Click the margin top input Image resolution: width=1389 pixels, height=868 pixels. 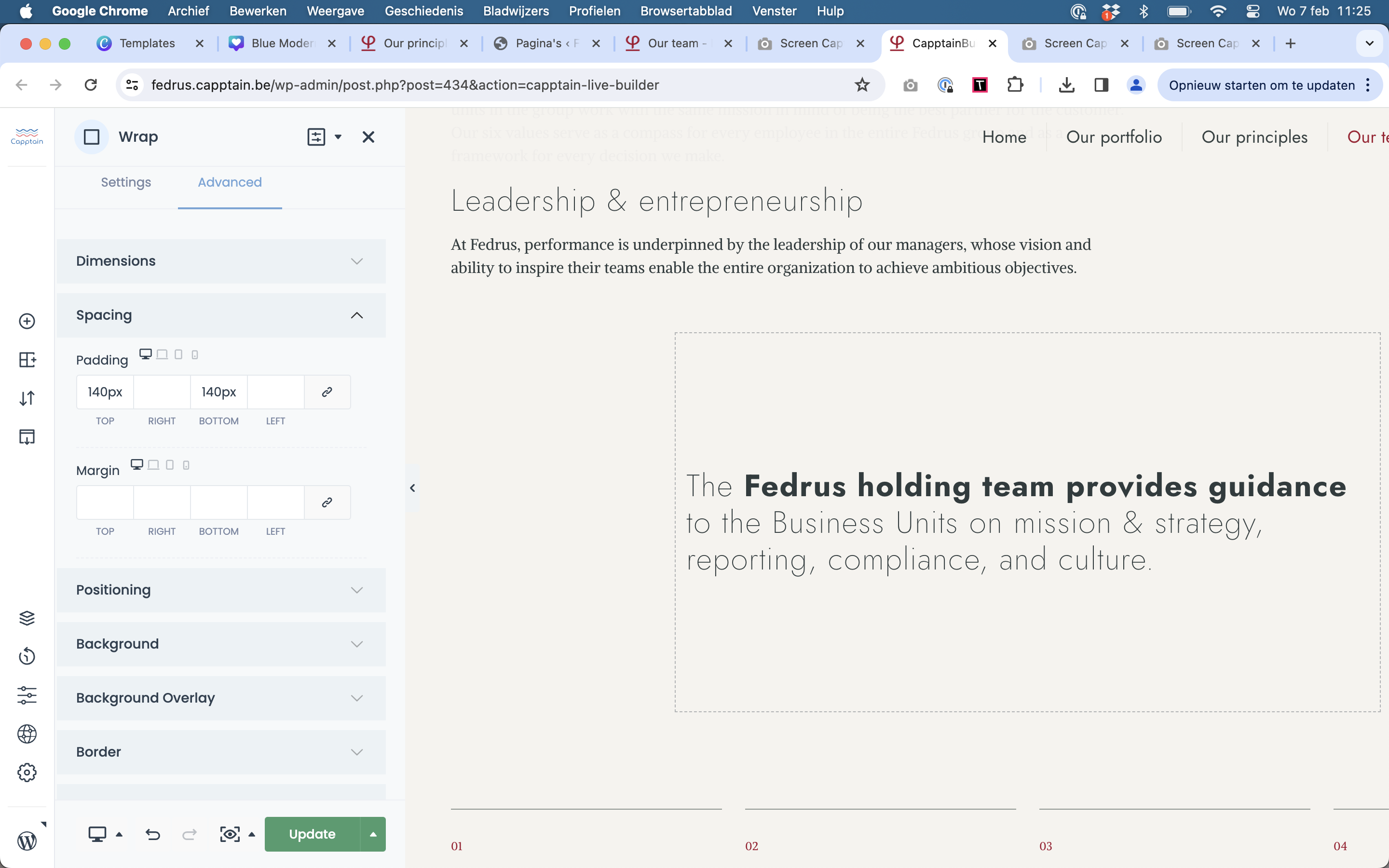pyautogui.click(x=105, y=502)
